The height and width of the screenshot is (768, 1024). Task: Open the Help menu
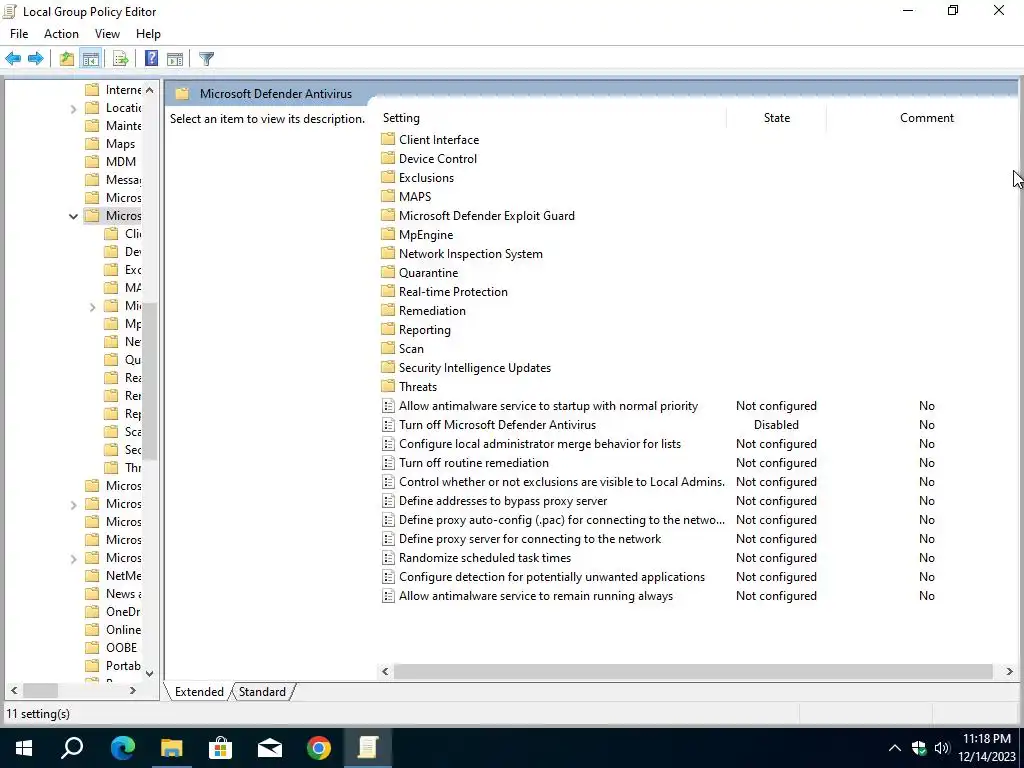click(x=148, y=34)
